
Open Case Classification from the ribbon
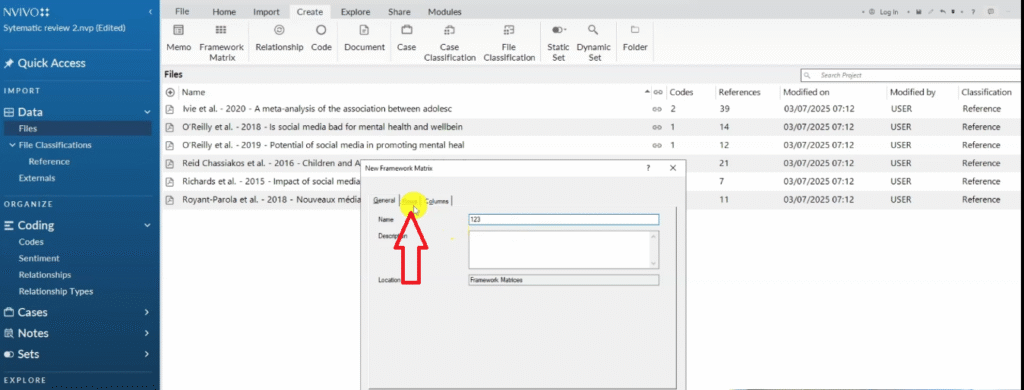pyautogui.click(x=449, y=43)
